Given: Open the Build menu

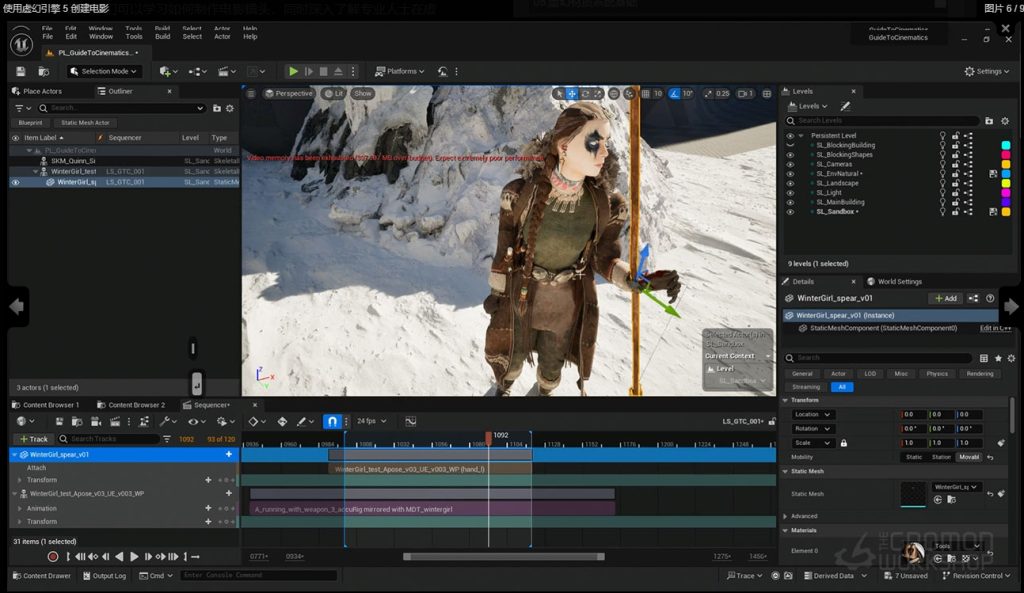Looking at the screenshot, I should tap(163, 37).
